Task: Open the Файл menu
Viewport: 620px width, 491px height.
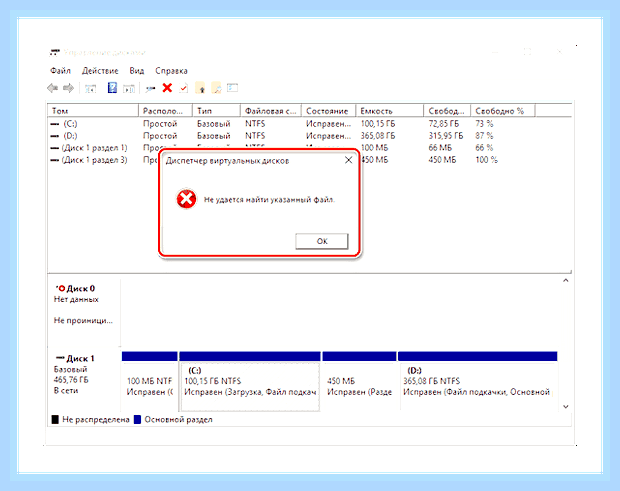Action: pos(60,71)
